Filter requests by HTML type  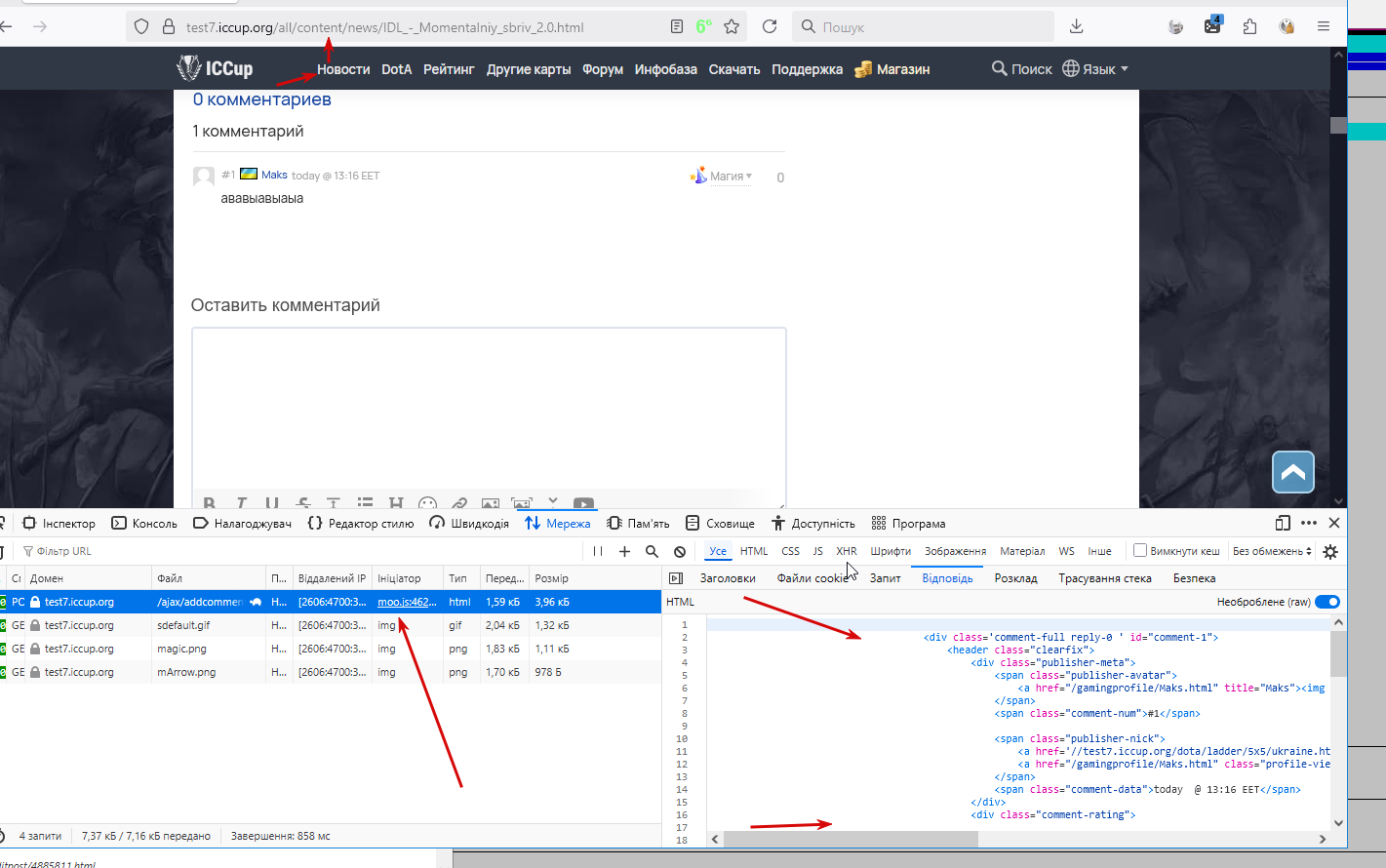(754, 551)
